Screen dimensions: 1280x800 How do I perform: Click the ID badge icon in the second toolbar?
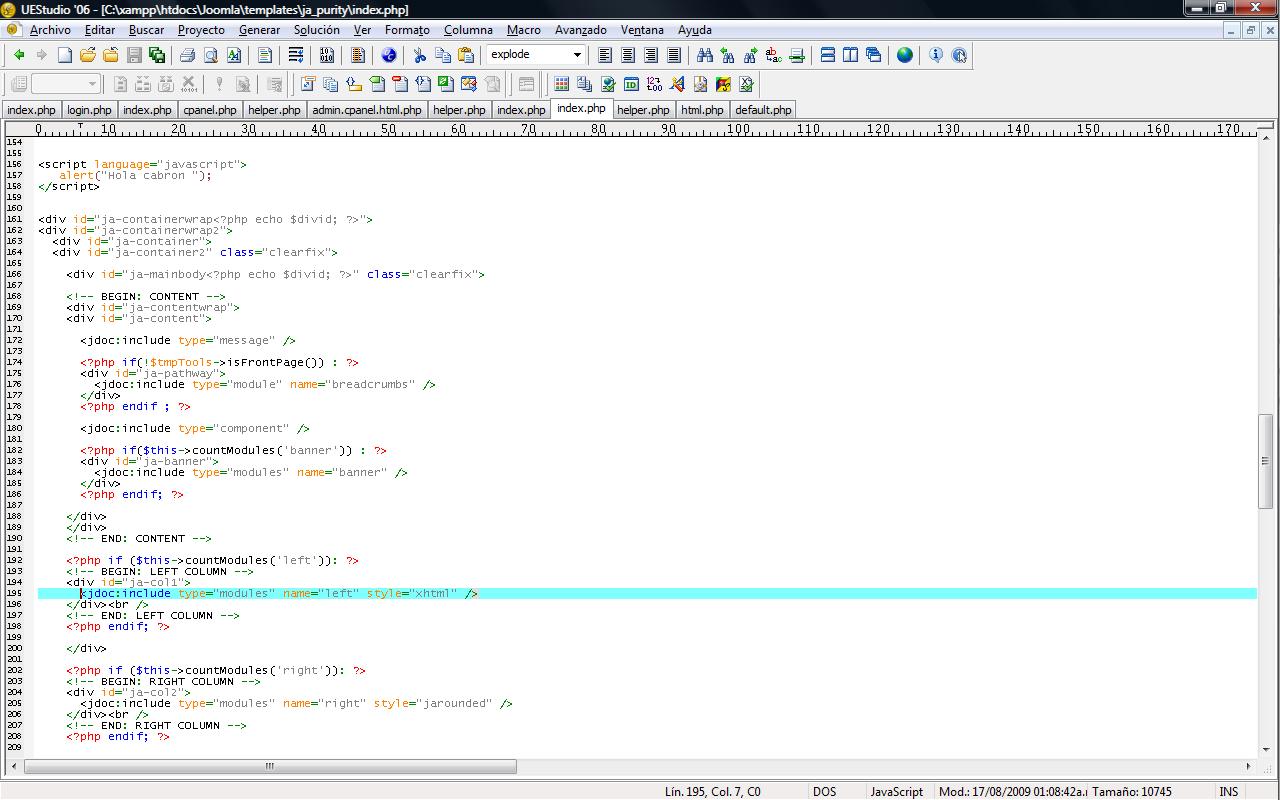point(631,84)
